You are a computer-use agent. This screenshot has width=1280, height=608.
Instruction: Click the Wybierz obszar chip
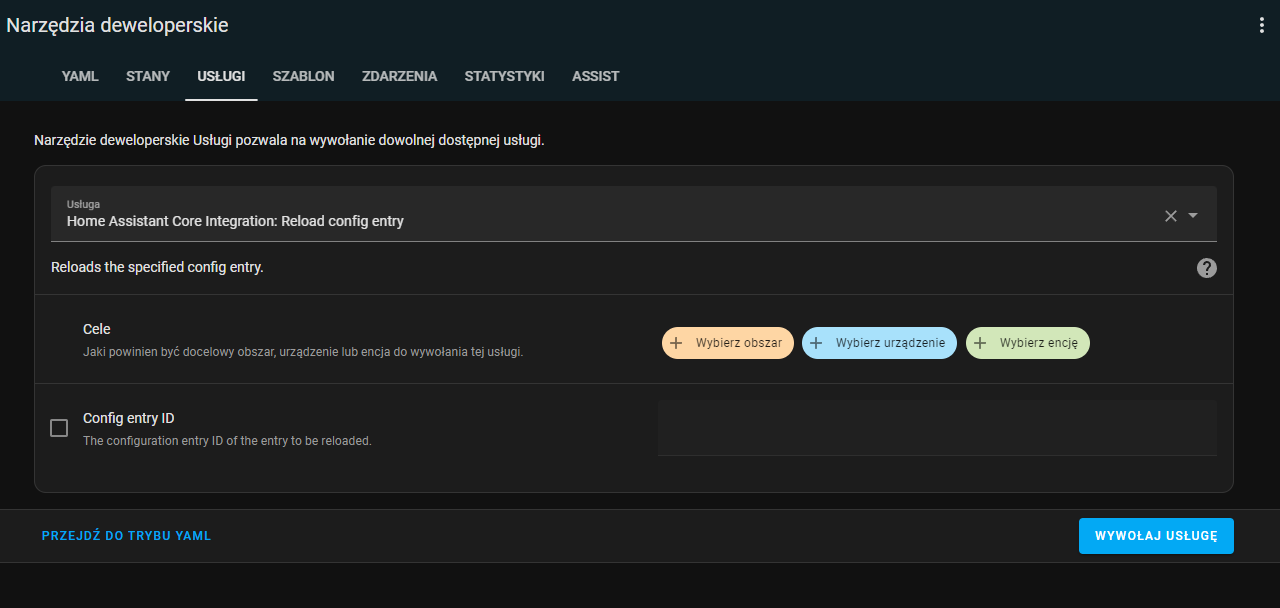coord(728,343)
